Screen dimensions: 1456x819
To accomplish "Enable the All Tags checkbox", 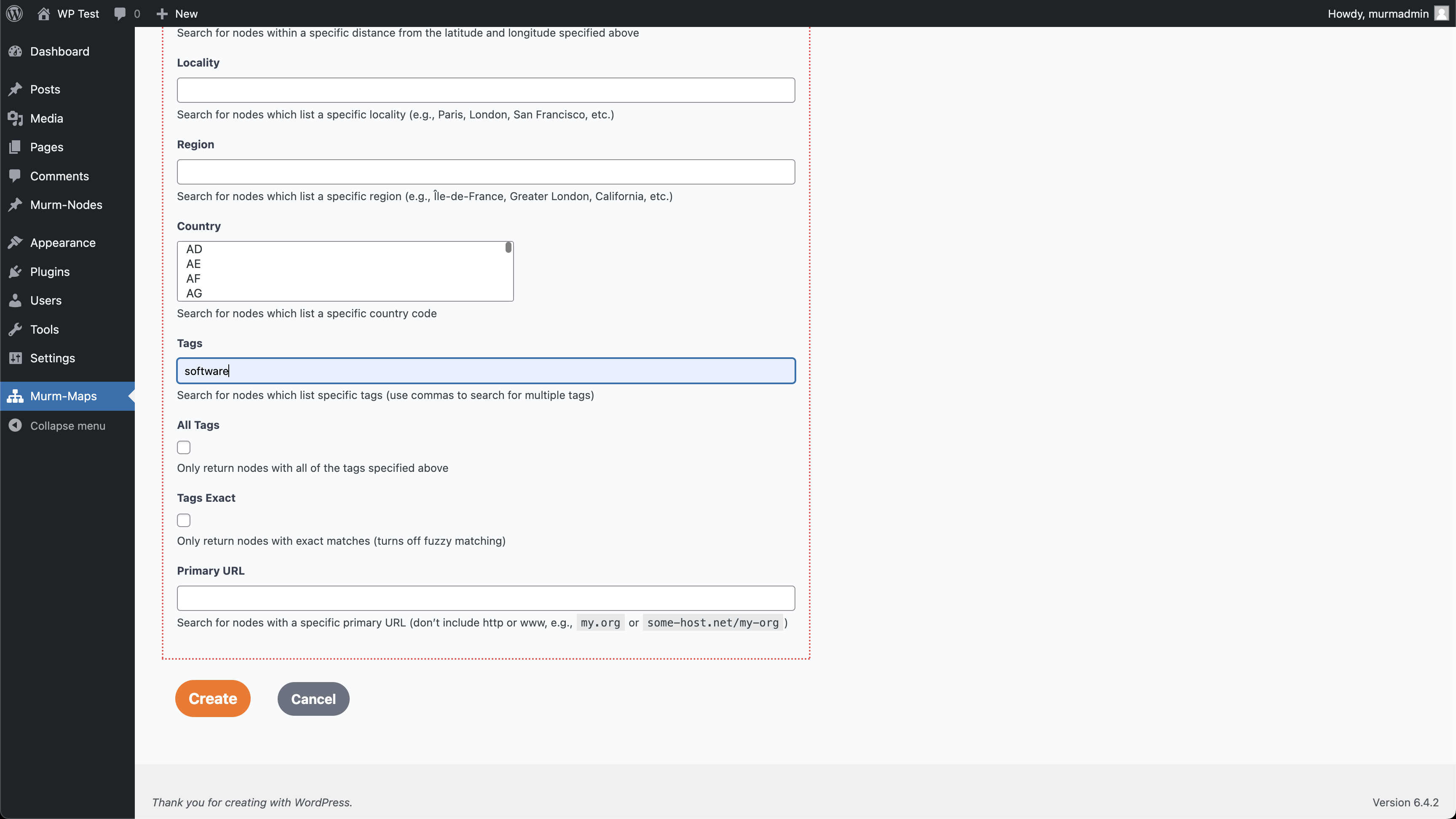I will click(x=184, y=447).
